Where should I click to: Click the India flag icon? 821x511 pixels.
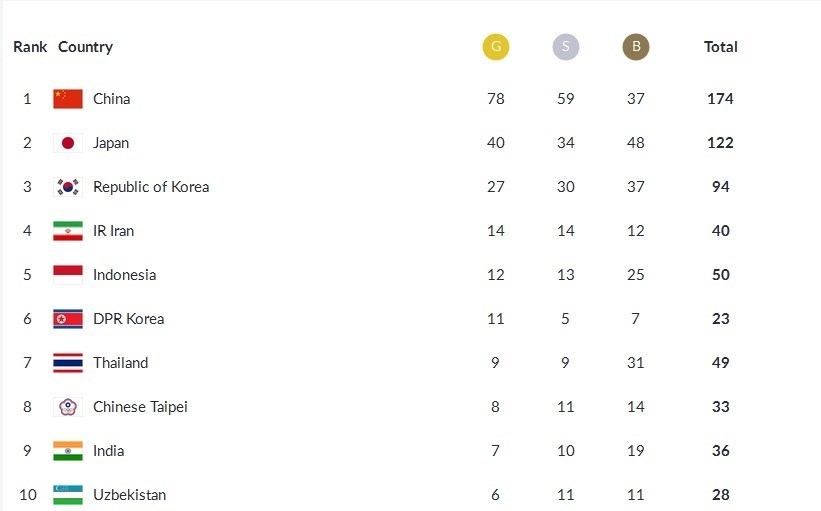point(68,451)
